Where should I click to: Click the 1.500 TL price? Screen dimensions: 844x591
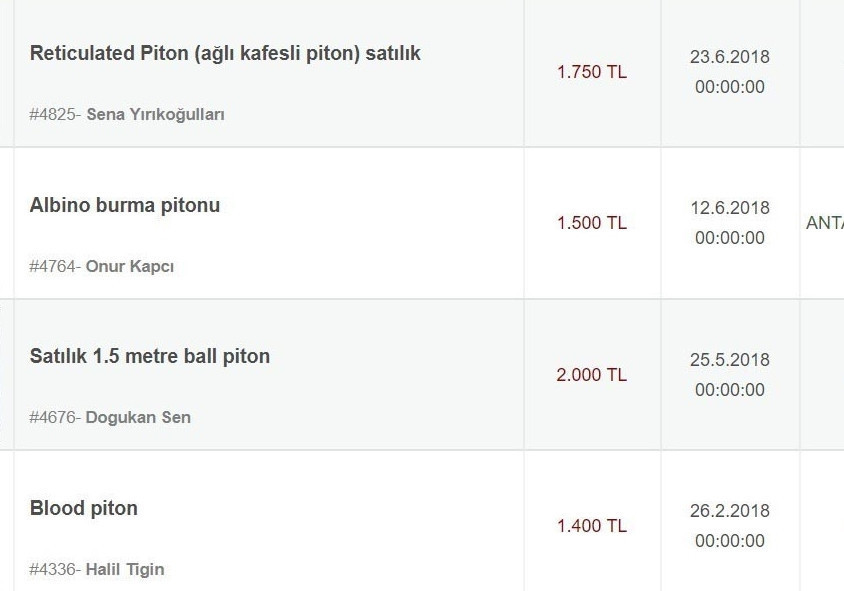coord(592,223)
